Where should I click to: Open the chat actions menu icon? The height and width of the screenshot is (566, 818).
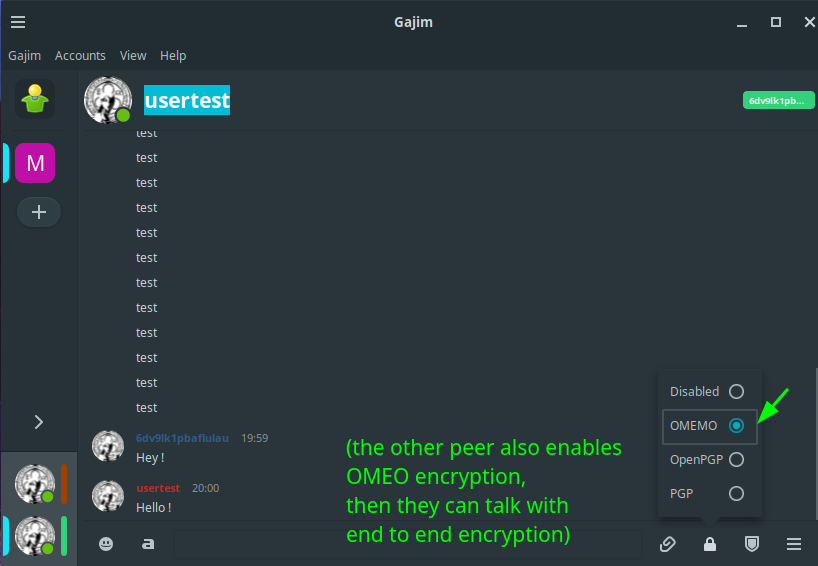tap(793, 544)
